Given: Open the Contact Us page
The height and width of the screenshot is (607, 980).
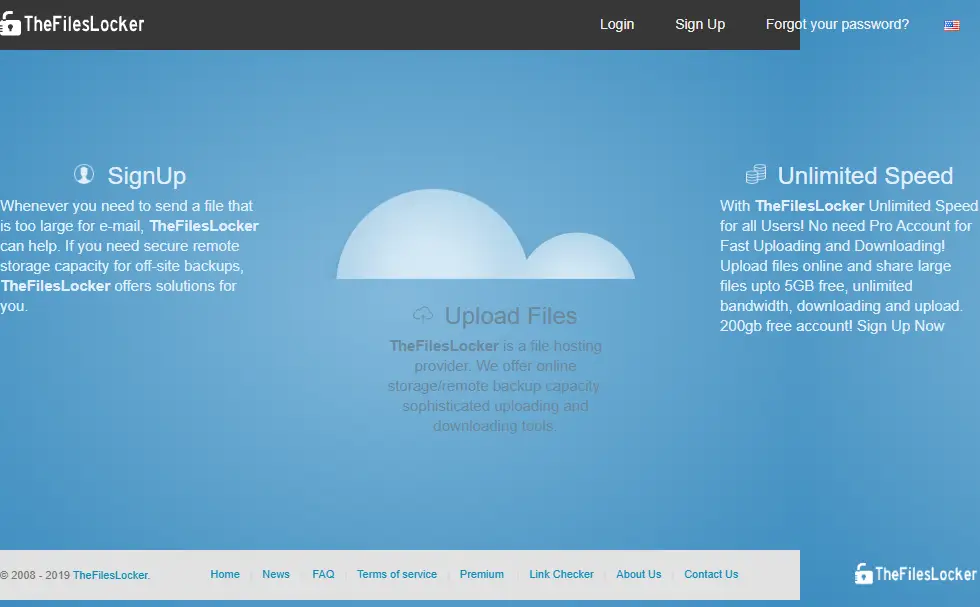Looking at the screenshot, I should click(x=711, y=574).
